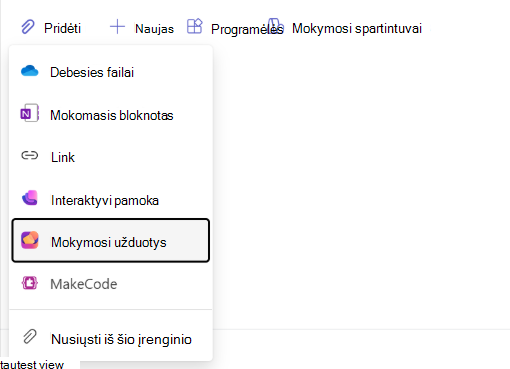
Task: Click the OneDrive cloud icon
Action: pyautogui.click(x=30, y=71)
